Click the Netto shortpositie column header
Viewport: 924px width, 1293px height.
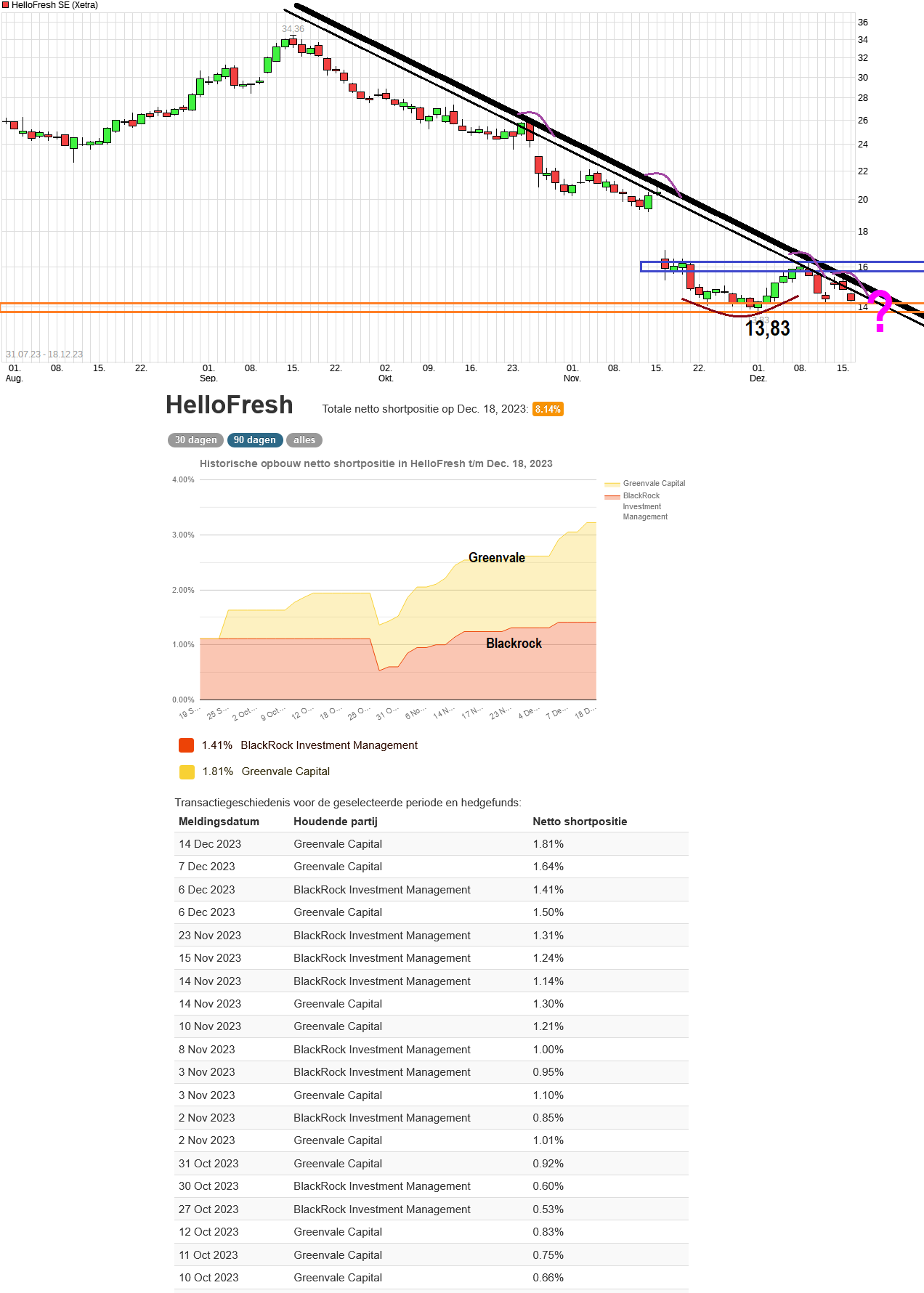pos(580,822)
